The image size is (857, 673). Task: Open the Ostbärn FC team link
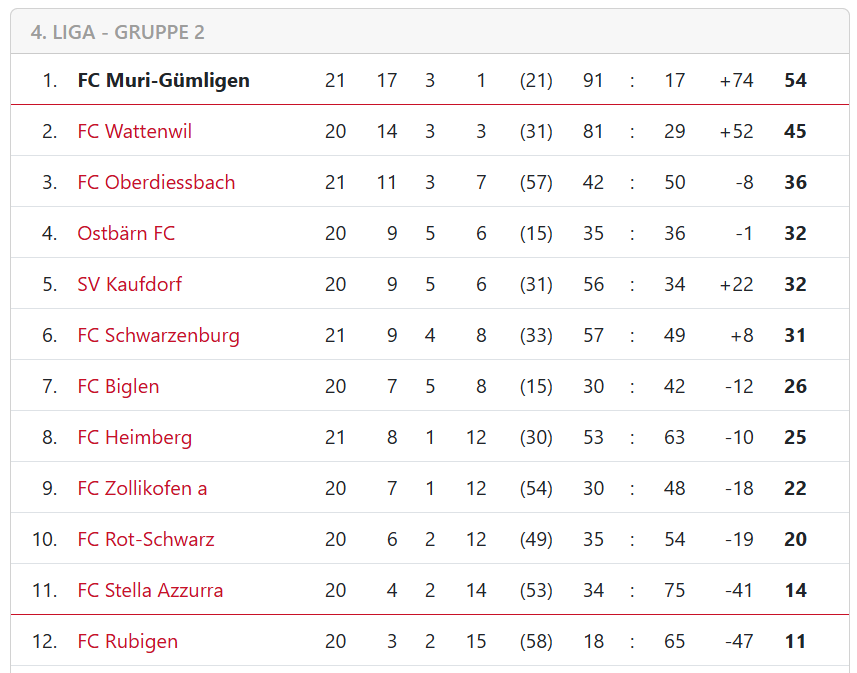coord(126,233)
